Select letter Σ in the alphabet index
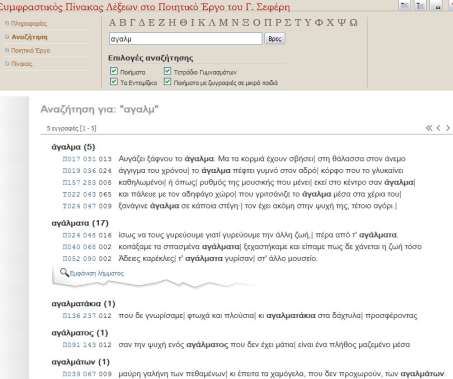 [x=287, y=23]
